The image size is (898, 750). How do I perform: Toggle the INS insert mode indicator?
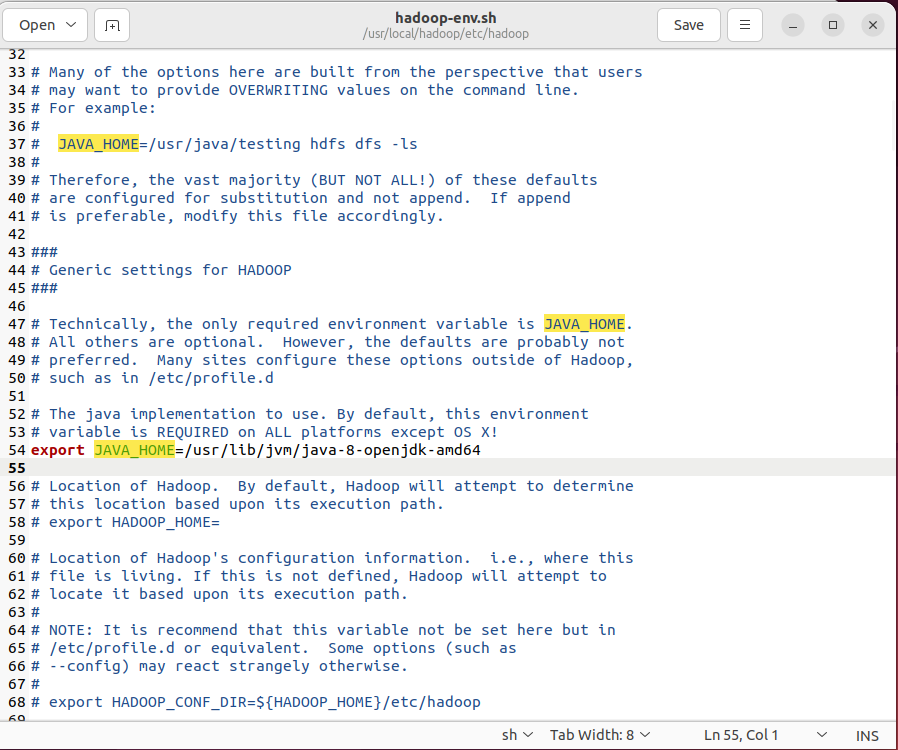(867, 736)
